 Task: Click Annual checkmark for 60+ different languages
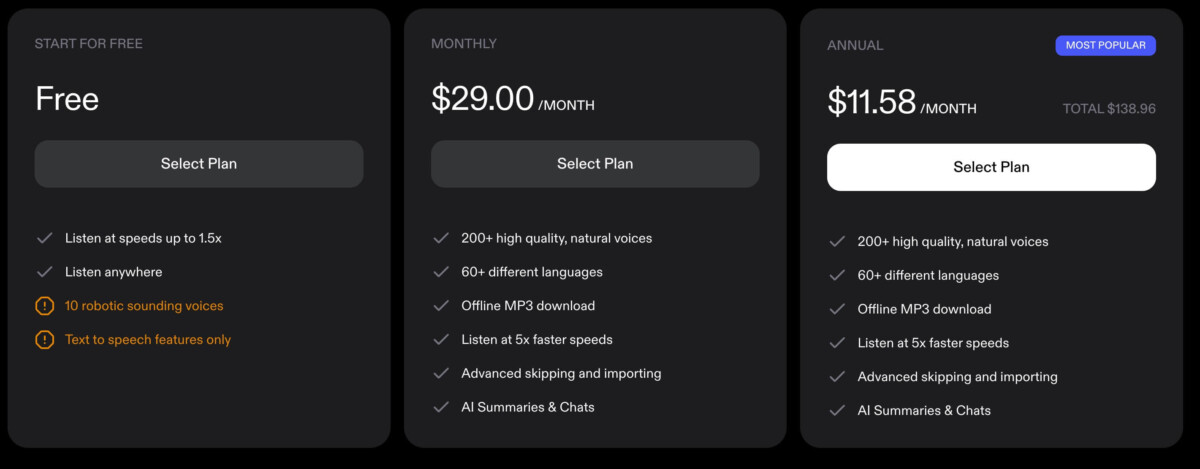pyautogui.click(x=836, y=275)
